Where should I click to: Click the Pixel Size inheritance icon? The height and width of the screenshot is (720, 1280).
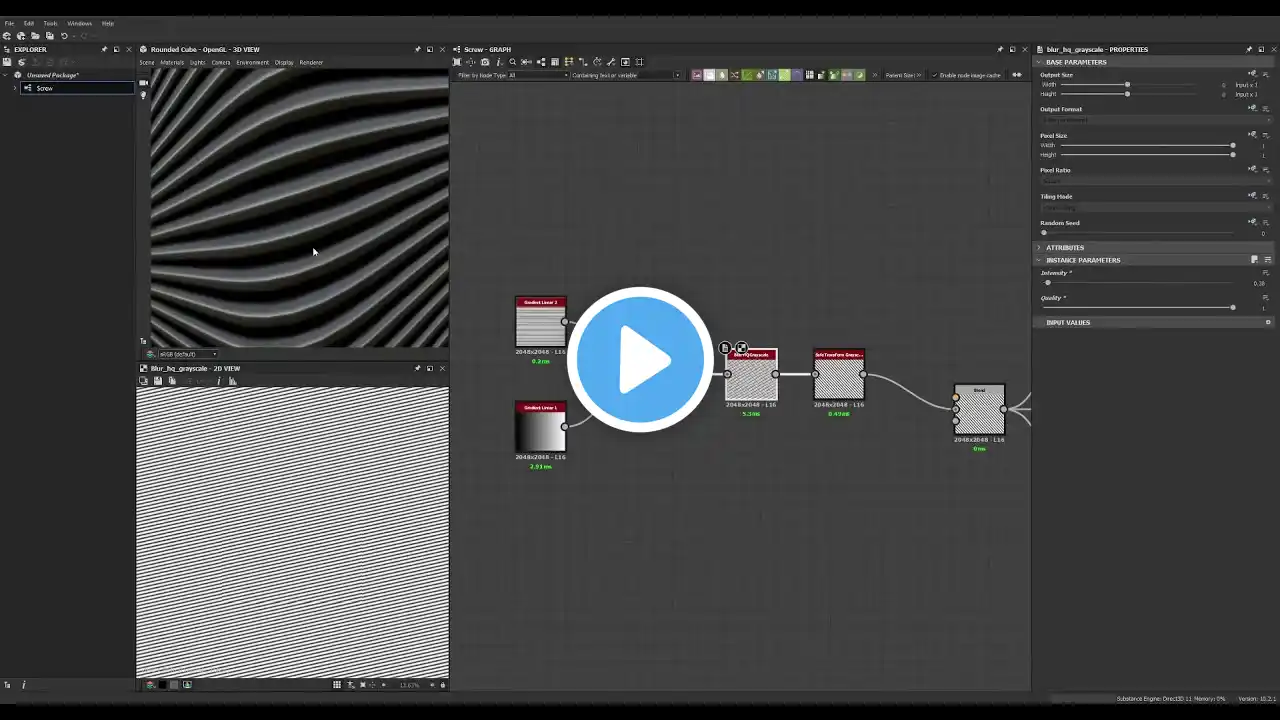click(1252, 135)
